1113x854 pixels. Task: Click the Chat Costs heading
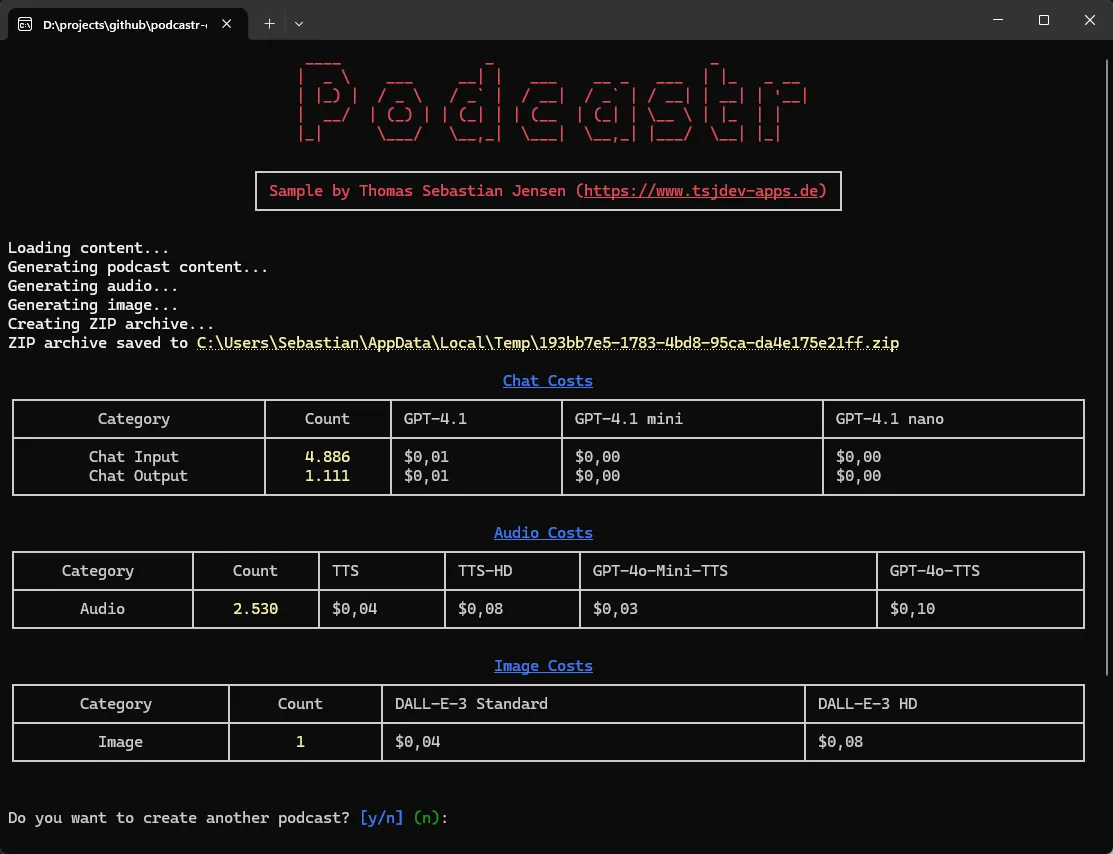[547, 381]
